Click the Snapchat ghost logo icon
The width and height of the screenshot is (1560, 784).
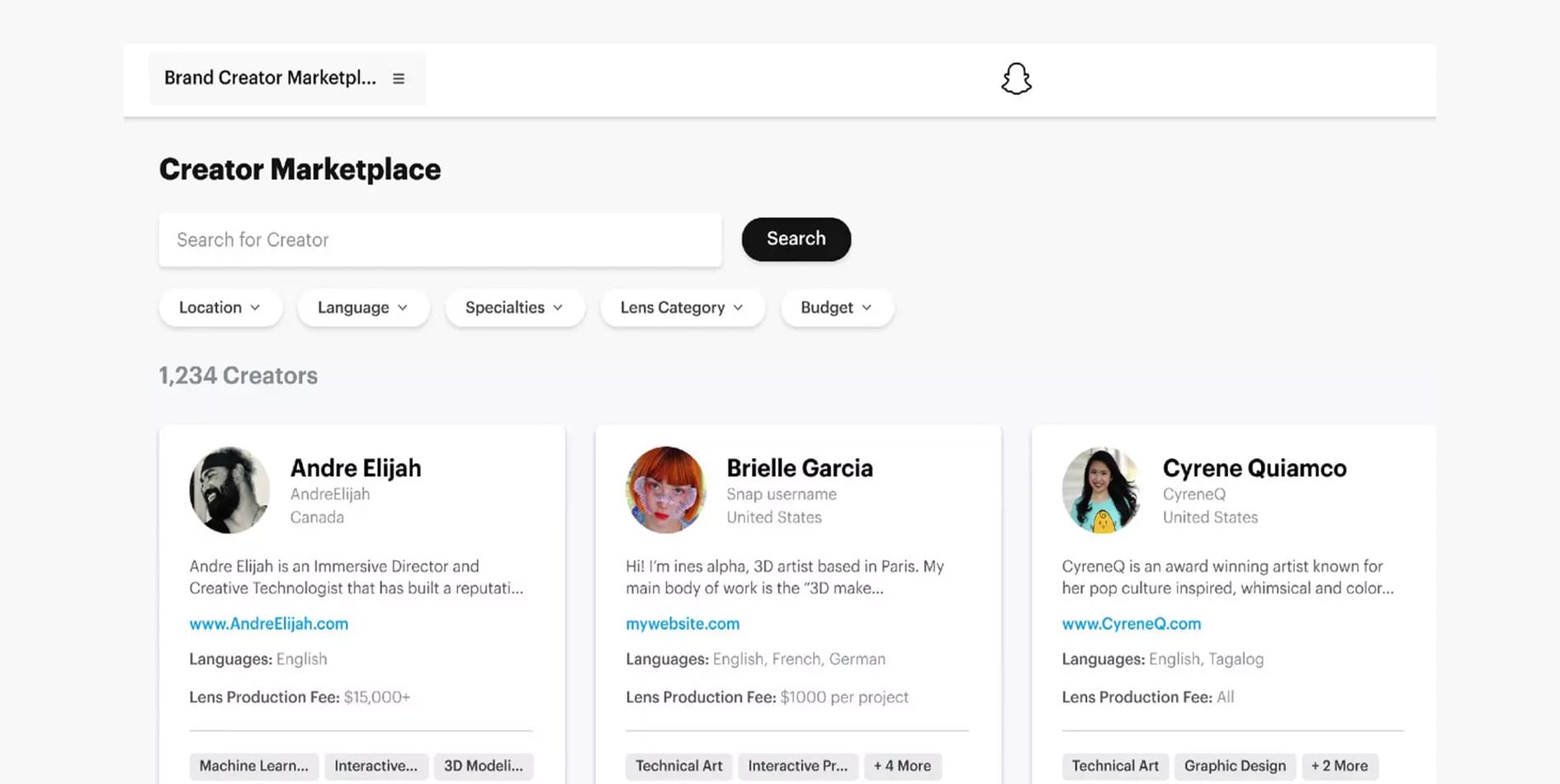[x=1016, y=79]
